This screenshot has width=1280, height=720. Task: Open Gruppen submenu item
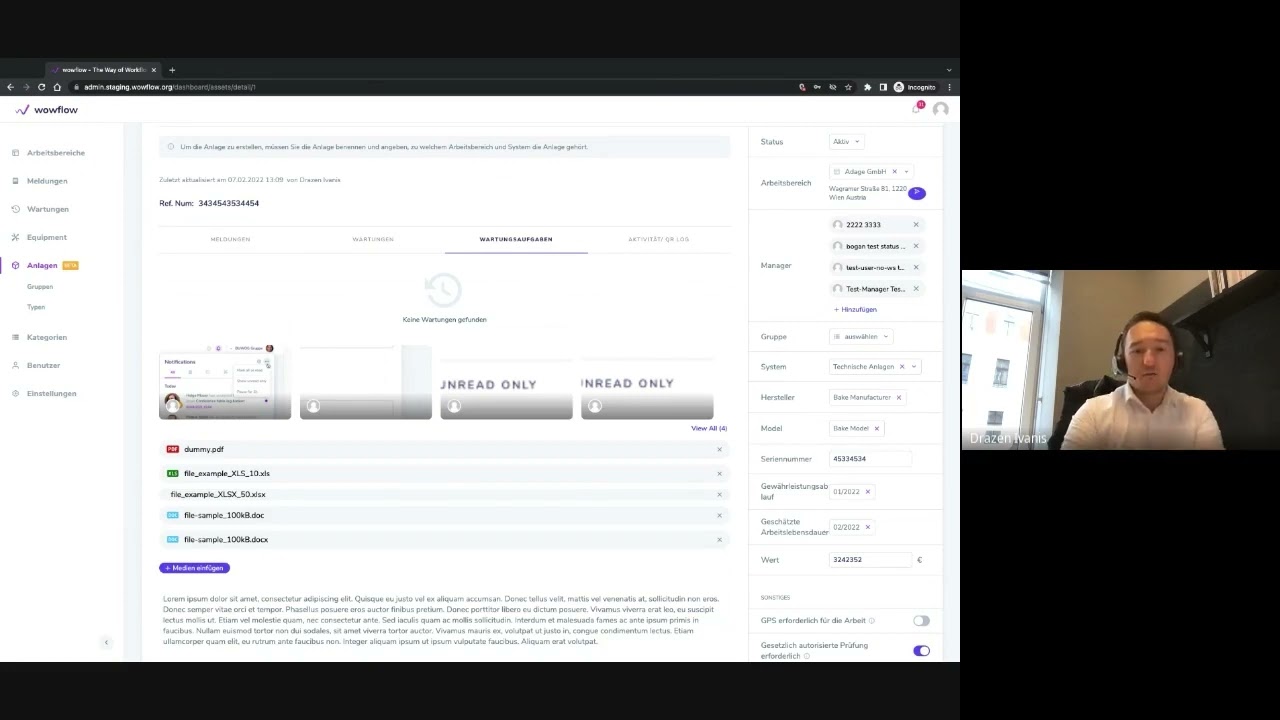point(40,287)
